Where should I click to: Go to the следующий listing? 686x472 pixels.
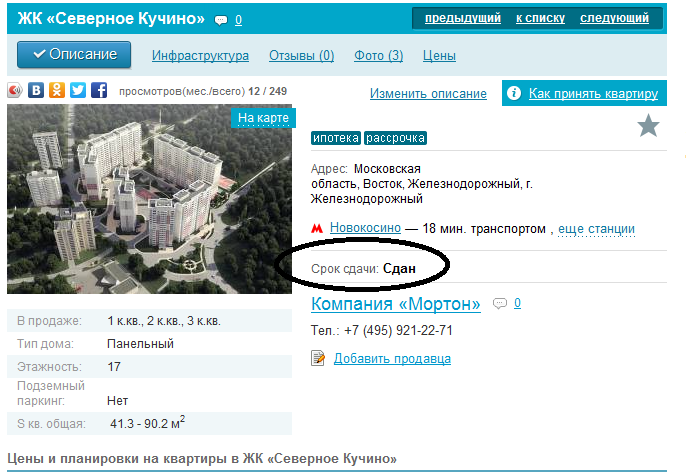(x=614, y=18)
